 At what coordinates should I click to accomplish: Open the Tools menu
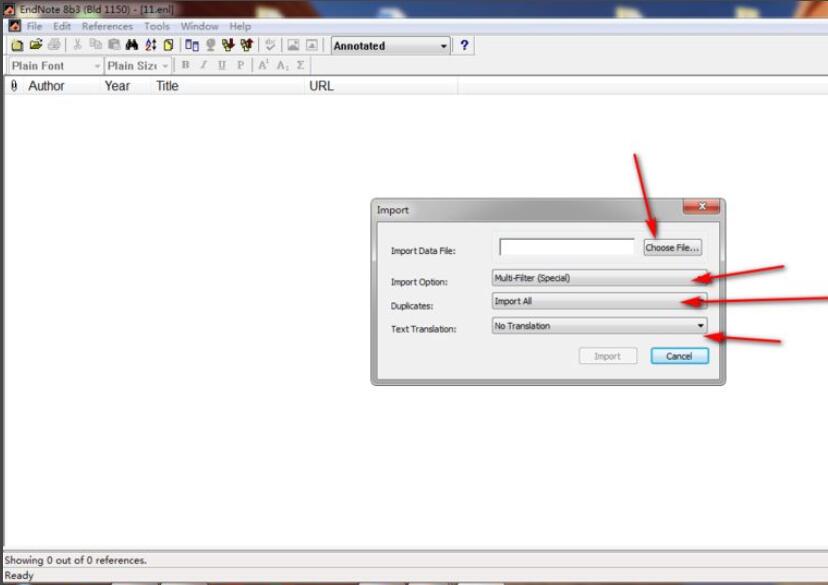coord(156,26)
